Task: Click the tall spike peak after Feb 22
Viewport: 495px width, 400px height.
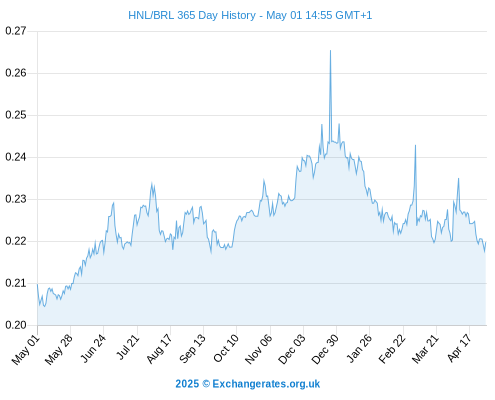Action: (415, 146)
